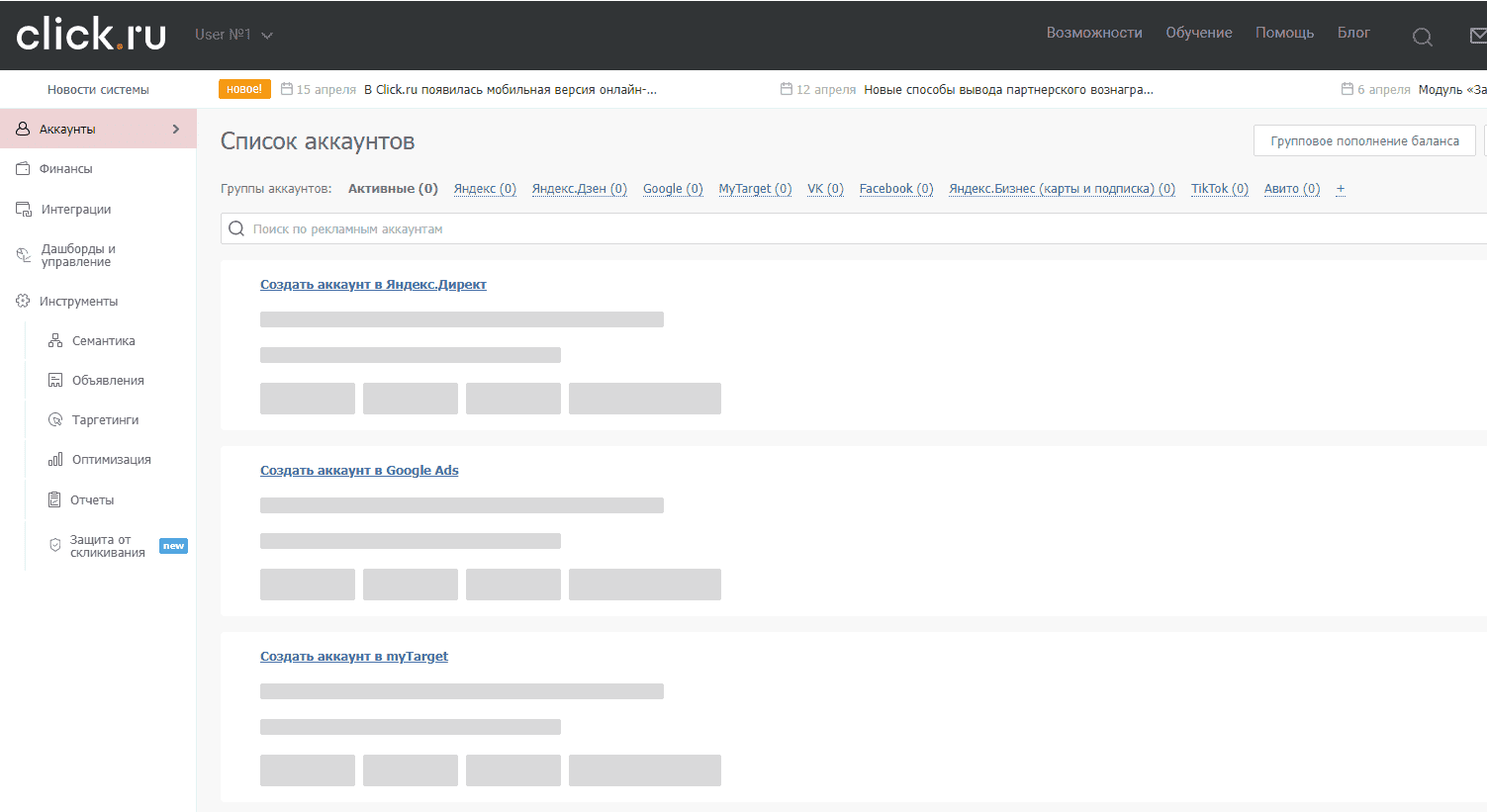
Task: Click into Поиск по рекламным аккаунтам field
Action: [854, 228]
